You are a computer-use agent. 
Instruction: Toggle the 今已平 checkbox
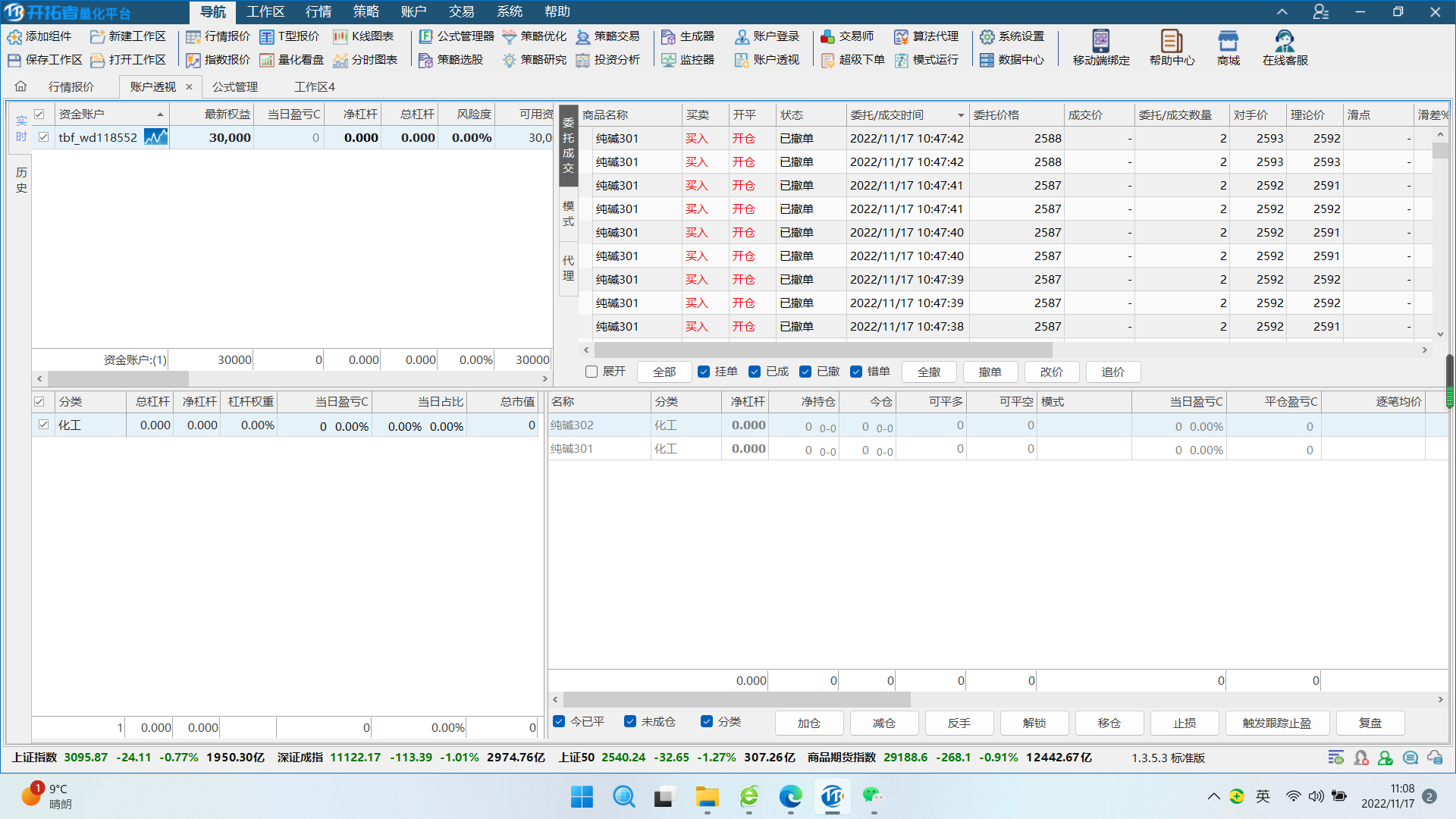click(x=560, y=721)
